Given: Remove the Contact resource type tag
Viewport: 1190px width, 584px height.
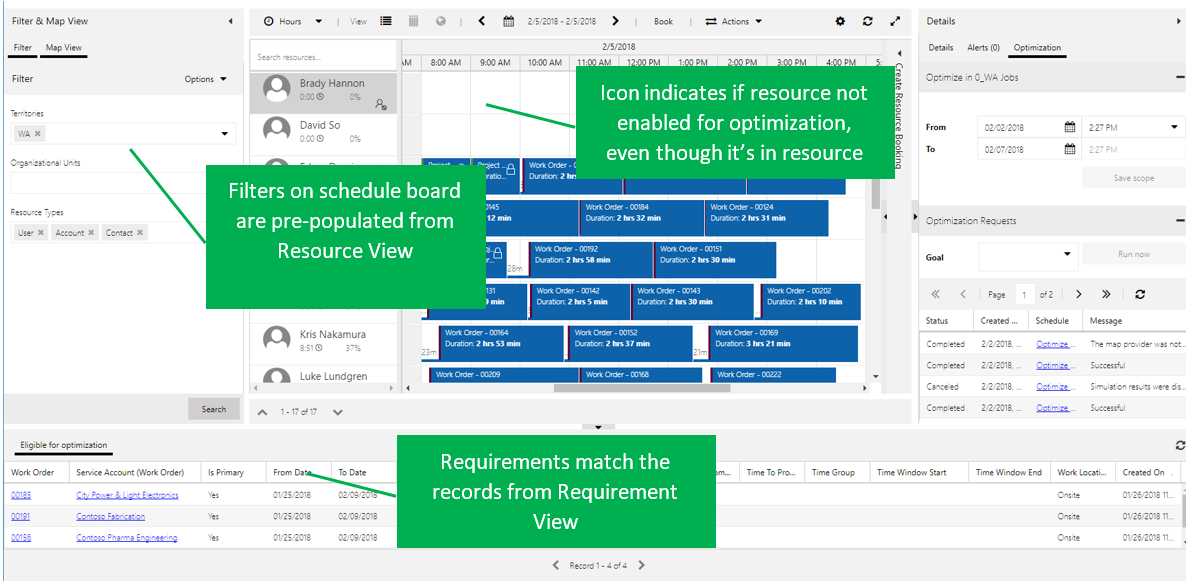Looking at the screenshot, I should (140, 233).
